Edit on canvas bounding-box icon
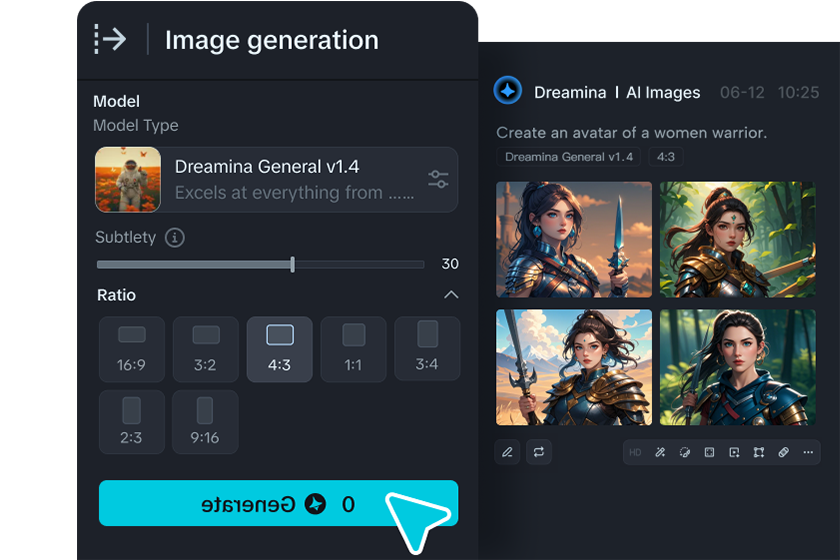This screenshot has height=560, width=840. tap(759, 452)
